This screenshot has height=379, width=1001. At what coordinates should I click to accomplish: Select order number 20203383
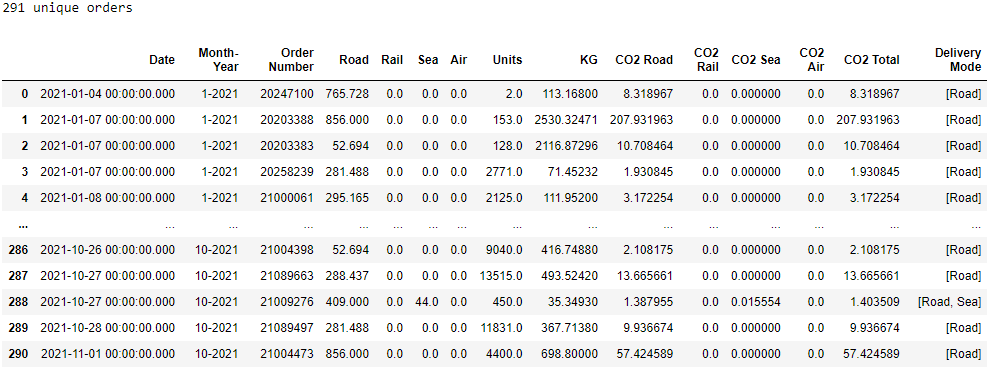[x=287, y=146]
